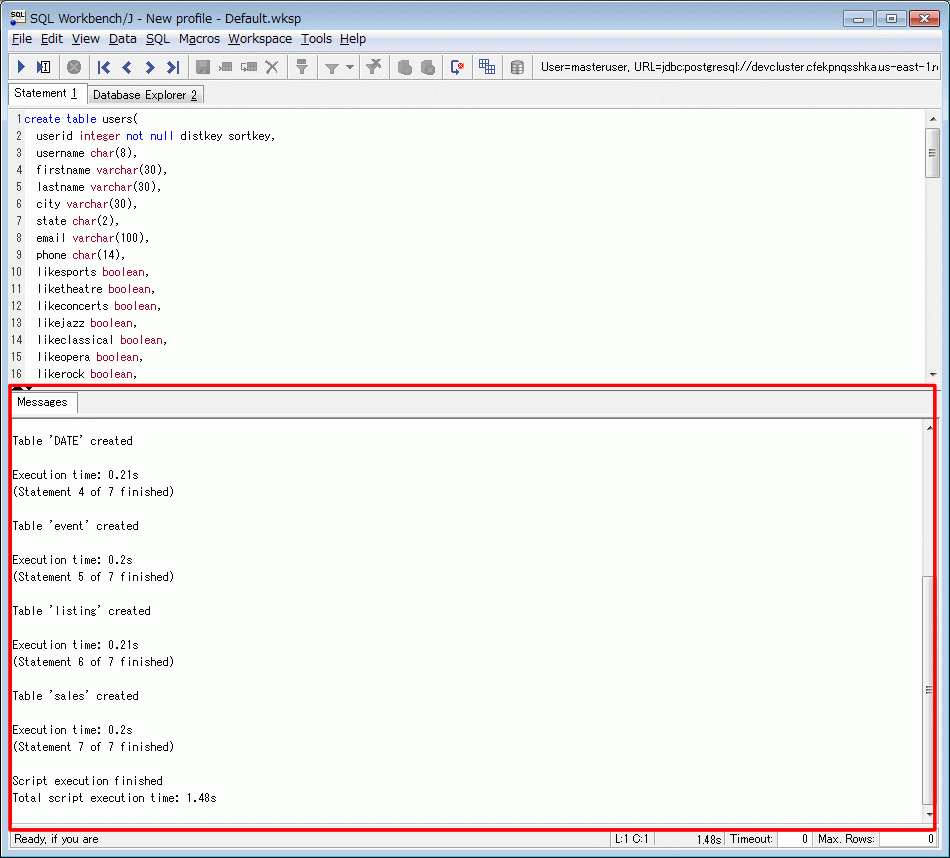Click the Apply filter funnel icon

coord(331,67)
